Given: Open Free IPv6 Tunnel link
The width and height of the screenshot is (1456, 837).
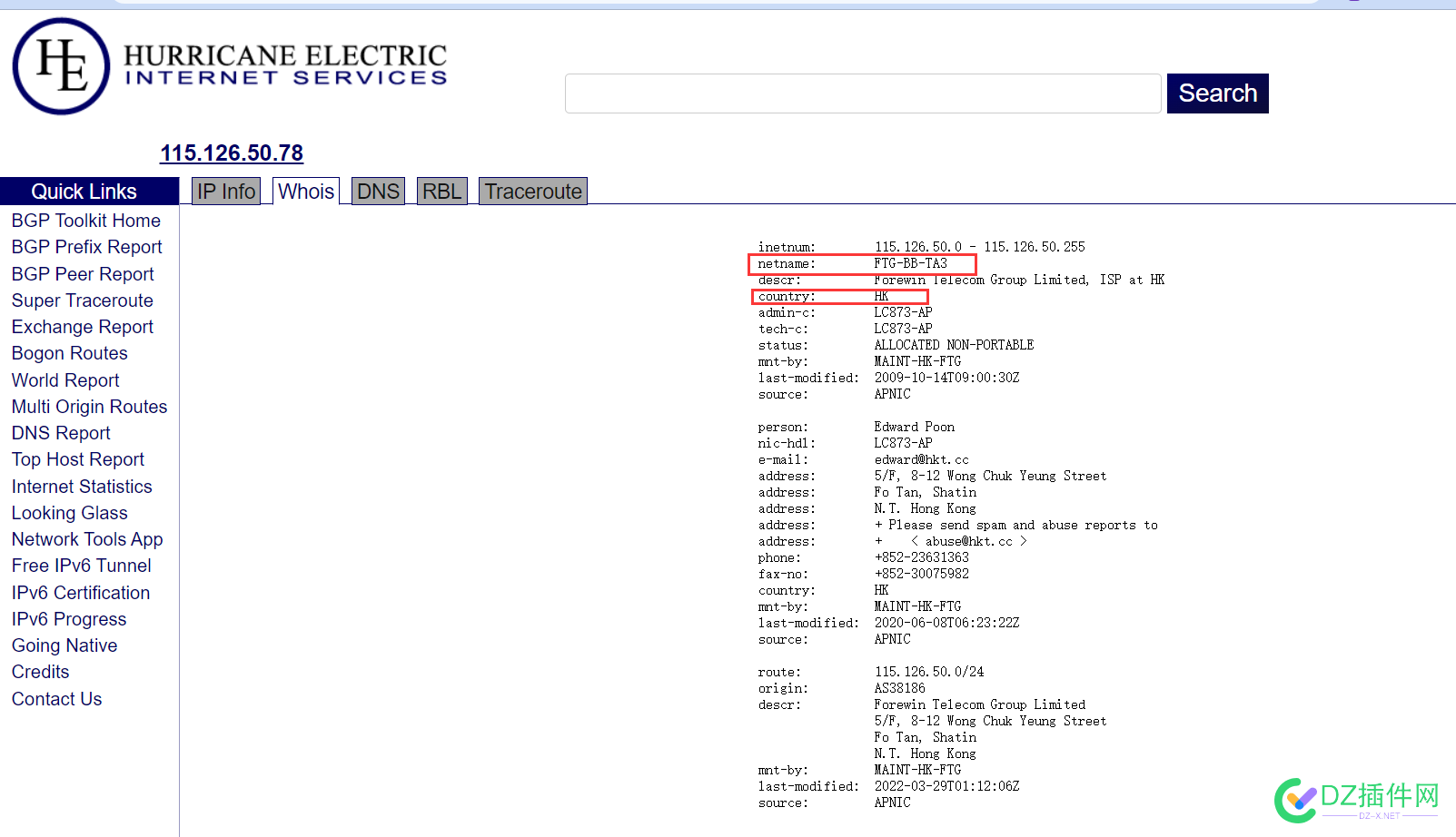Looking at the screenshot, I should point(82,566).
